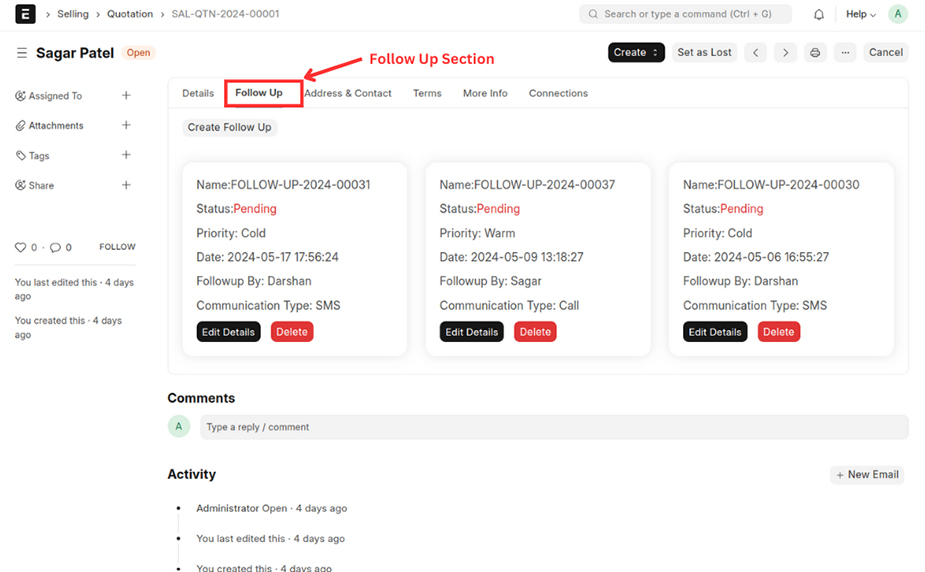Image resolution: width=925 pixels, height=572 pixels.
Task: Add assignment with Assigned To plus
Action: tap(126, 96)
